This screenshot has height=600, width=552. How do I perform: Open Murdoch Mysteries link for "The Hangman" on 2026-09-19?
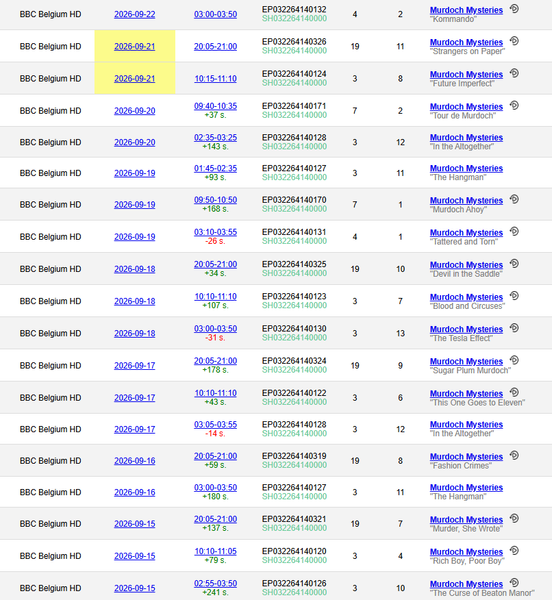466,168
